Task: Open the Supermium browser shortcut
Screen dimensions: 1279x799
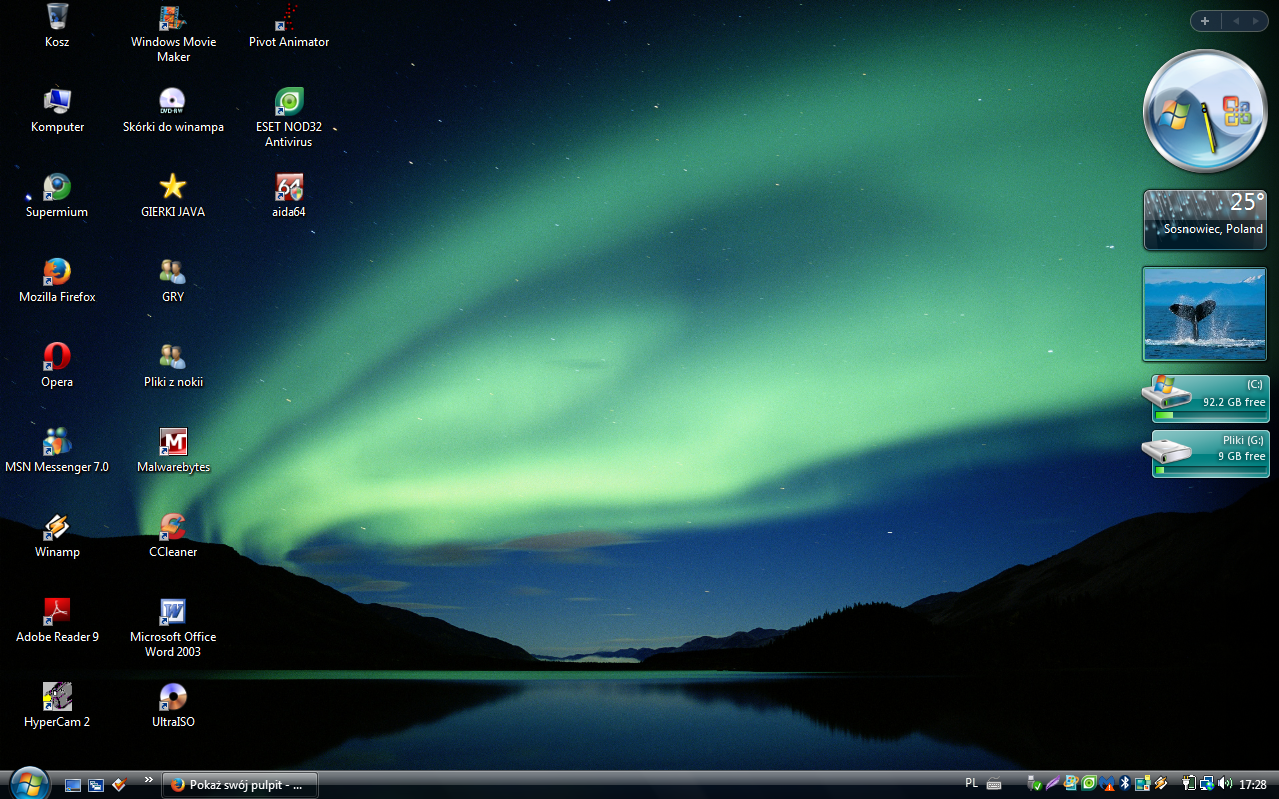Action: (57, 195)
